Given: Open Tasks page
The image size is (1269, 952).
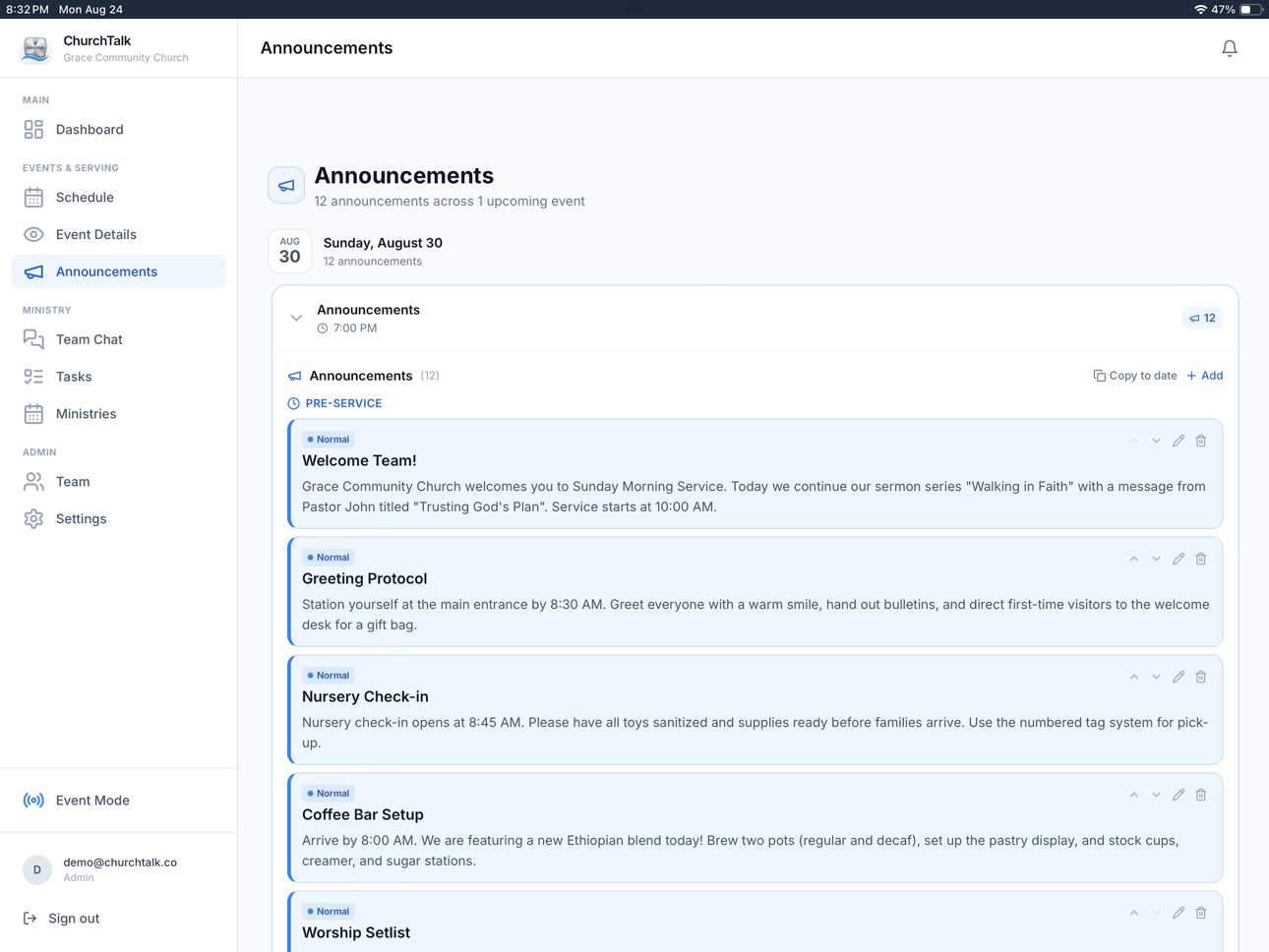Looking at the screenshot, I should point(118,378).
